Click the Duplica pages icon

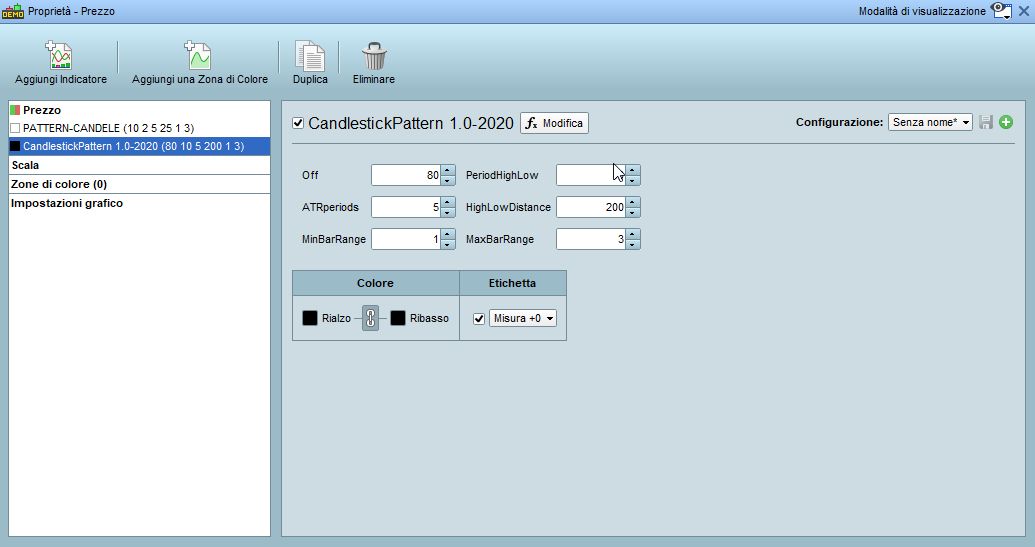click(310, 55)
